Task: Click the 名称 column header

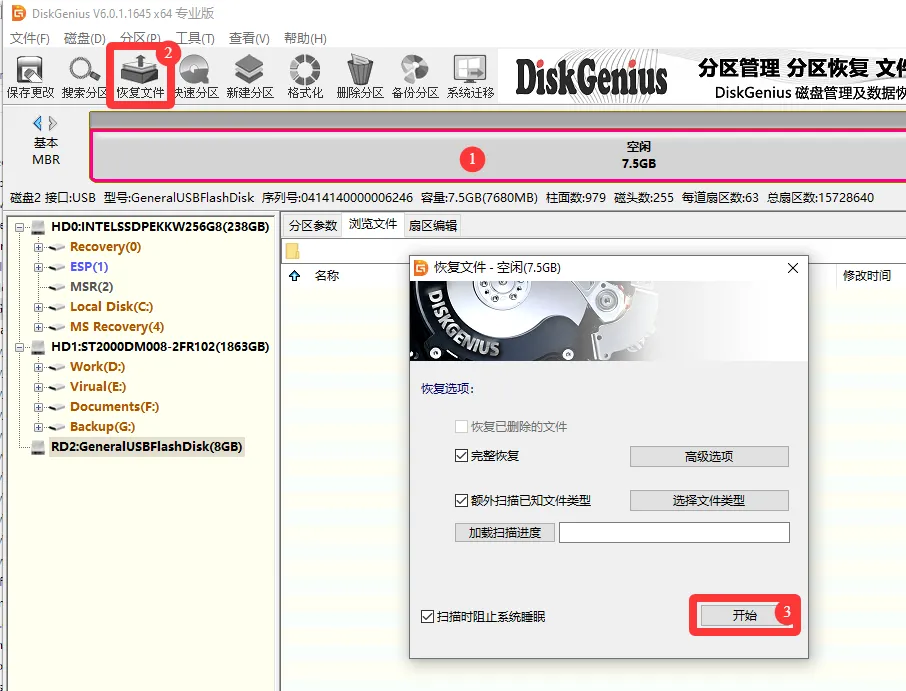Action: 327,276
